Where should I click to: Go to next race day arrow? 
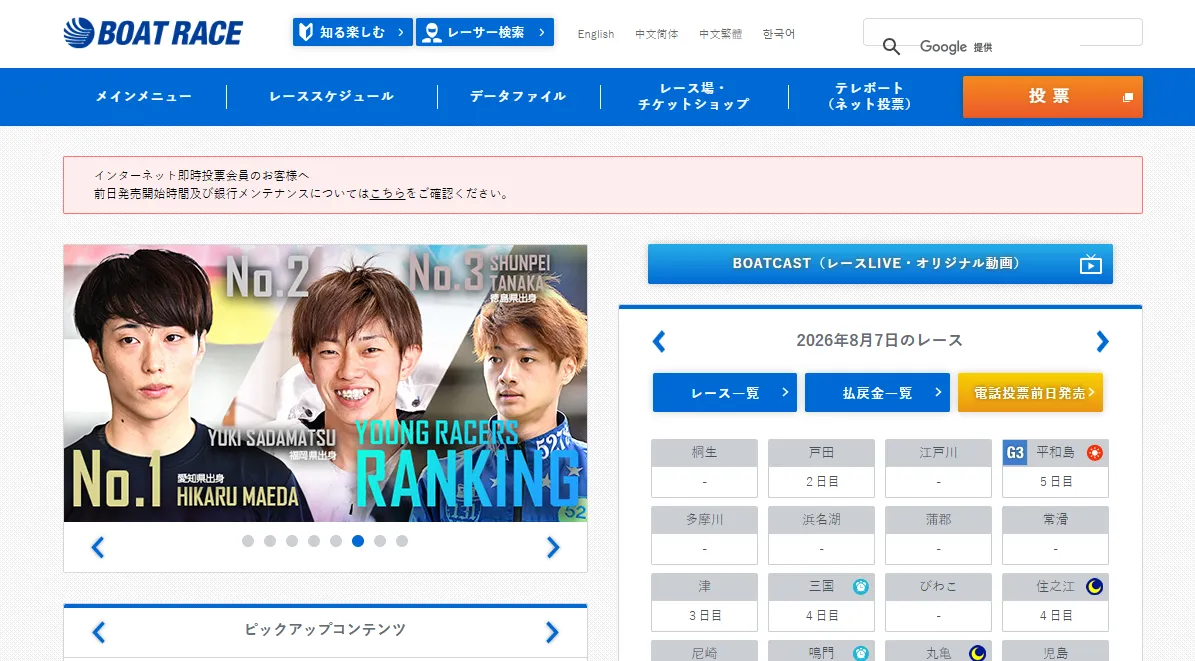coord(1102,341)
